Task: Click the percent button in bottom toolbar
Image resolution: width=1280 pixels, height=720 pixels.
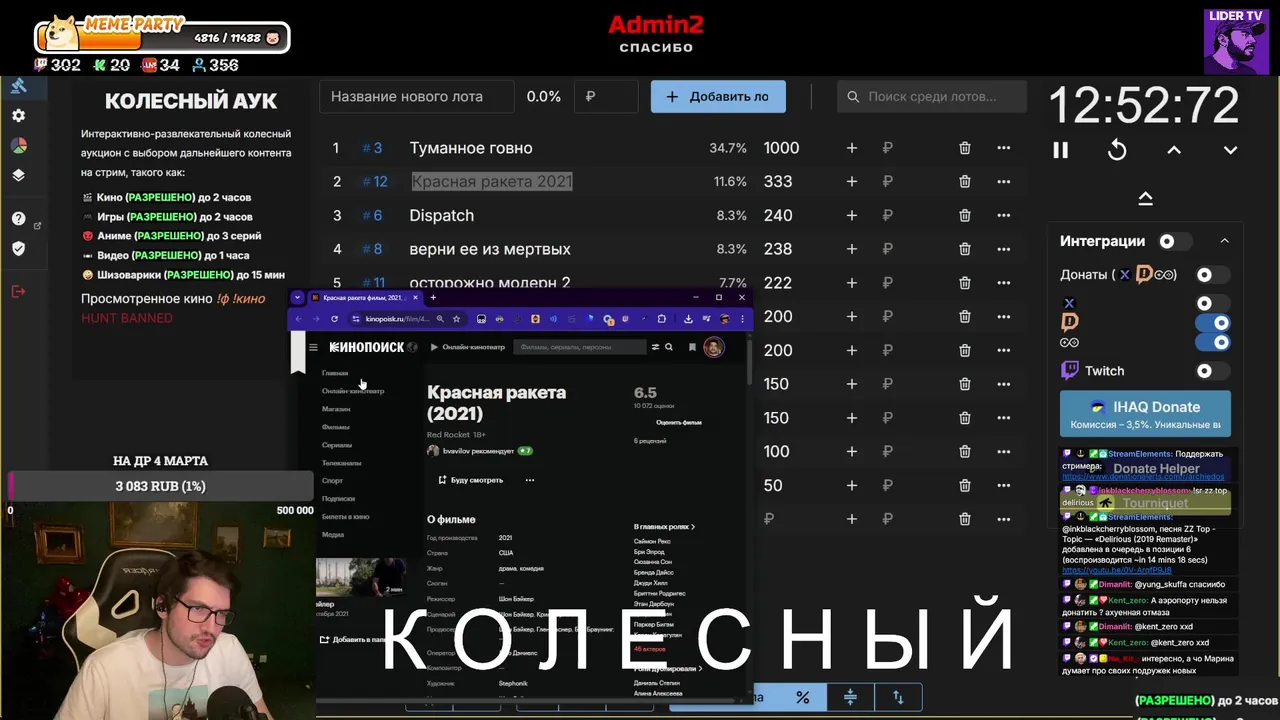Action: tap(802, 697)
